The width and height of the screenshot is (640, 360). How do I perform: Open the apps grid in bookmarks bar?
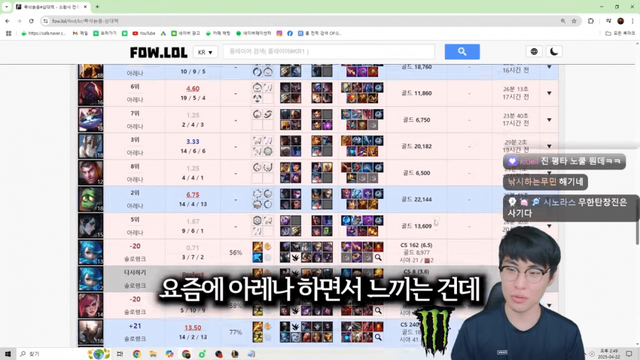9,33
